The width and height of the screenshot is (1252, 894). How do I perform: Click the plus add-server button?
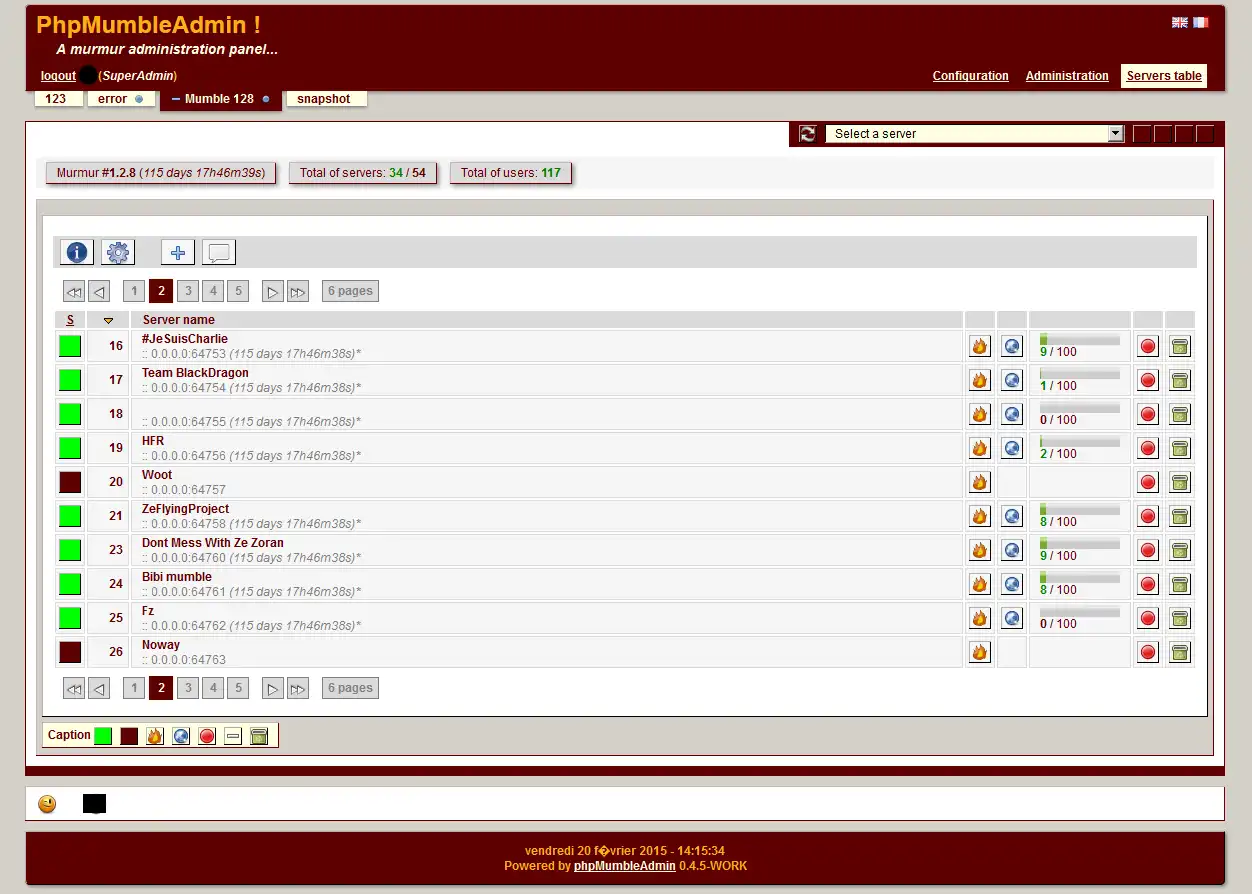point(178,252)
